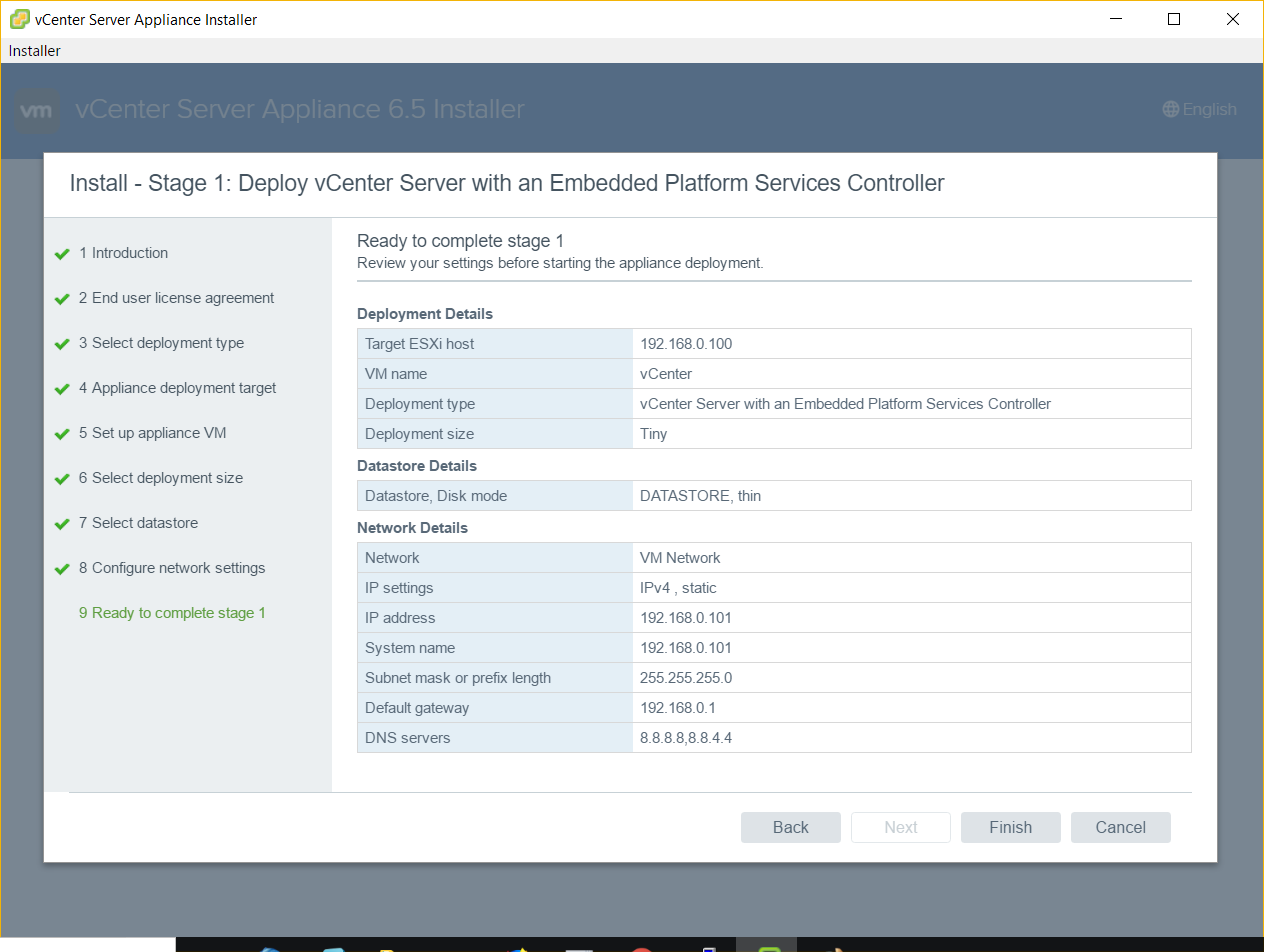Go to step 5 Set up appliance VM
The width and height of the screenshot is (1264, 952).
click(x=153, y=433)
